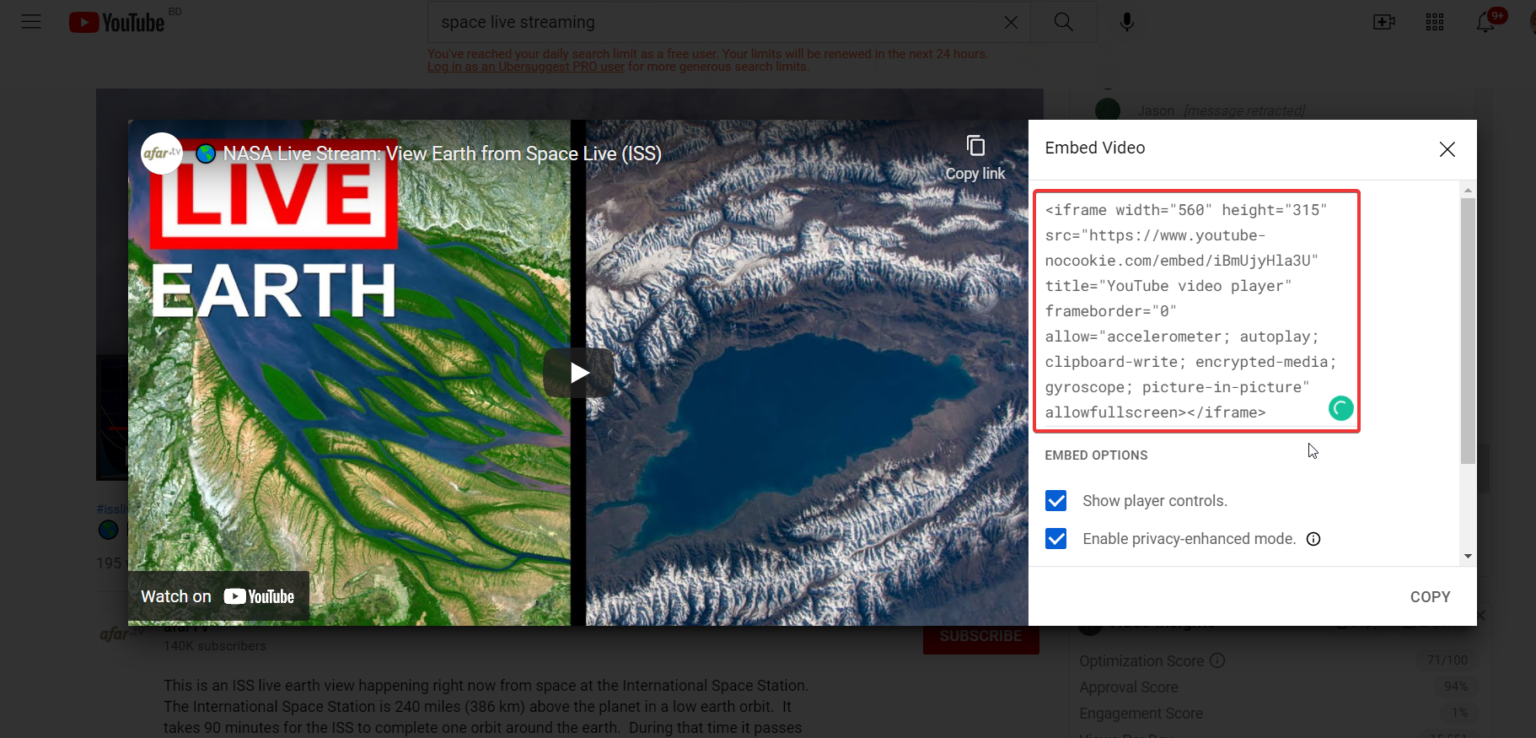Open the YouTube hamburger guide menu
The height and width of the screenshot is (738, 1536).
tap(31, 22)
